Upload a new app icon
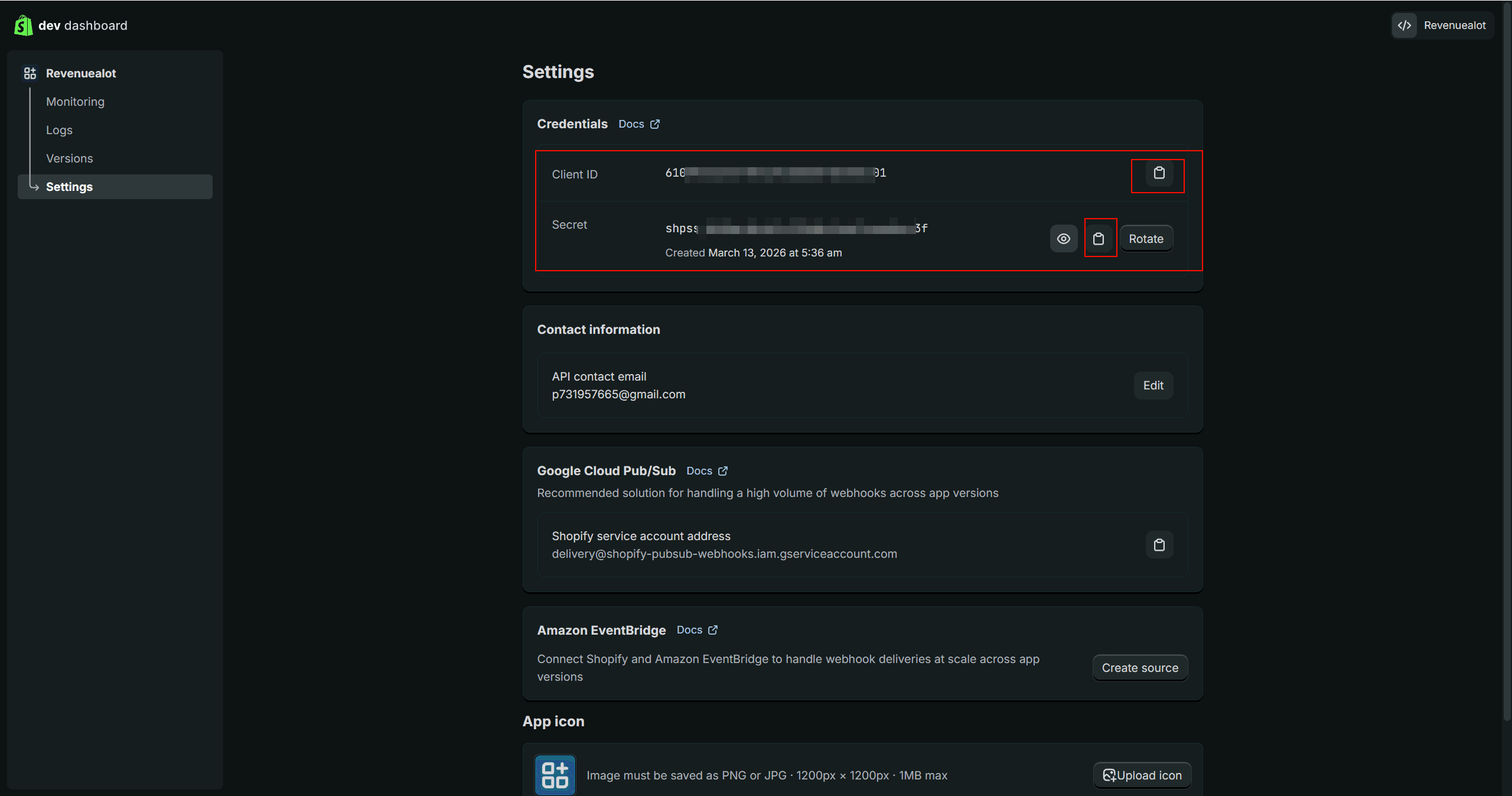 click(x=1141, y=775)
